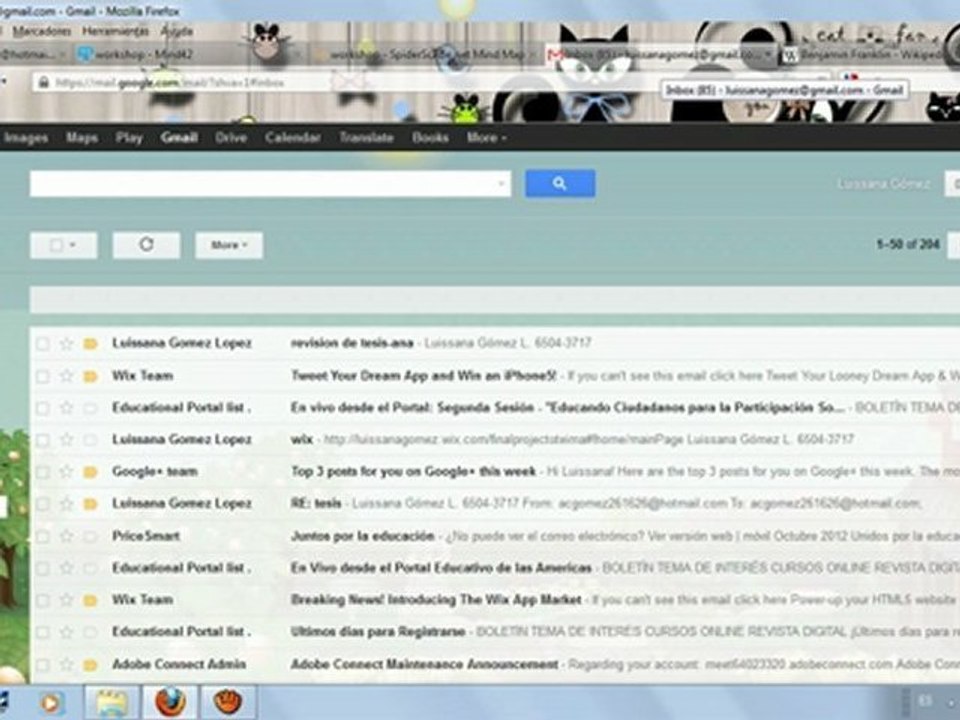Star the Segunda Sesión Educational Portal email
This screenshot has height=720, width=960.
(66, 407)
